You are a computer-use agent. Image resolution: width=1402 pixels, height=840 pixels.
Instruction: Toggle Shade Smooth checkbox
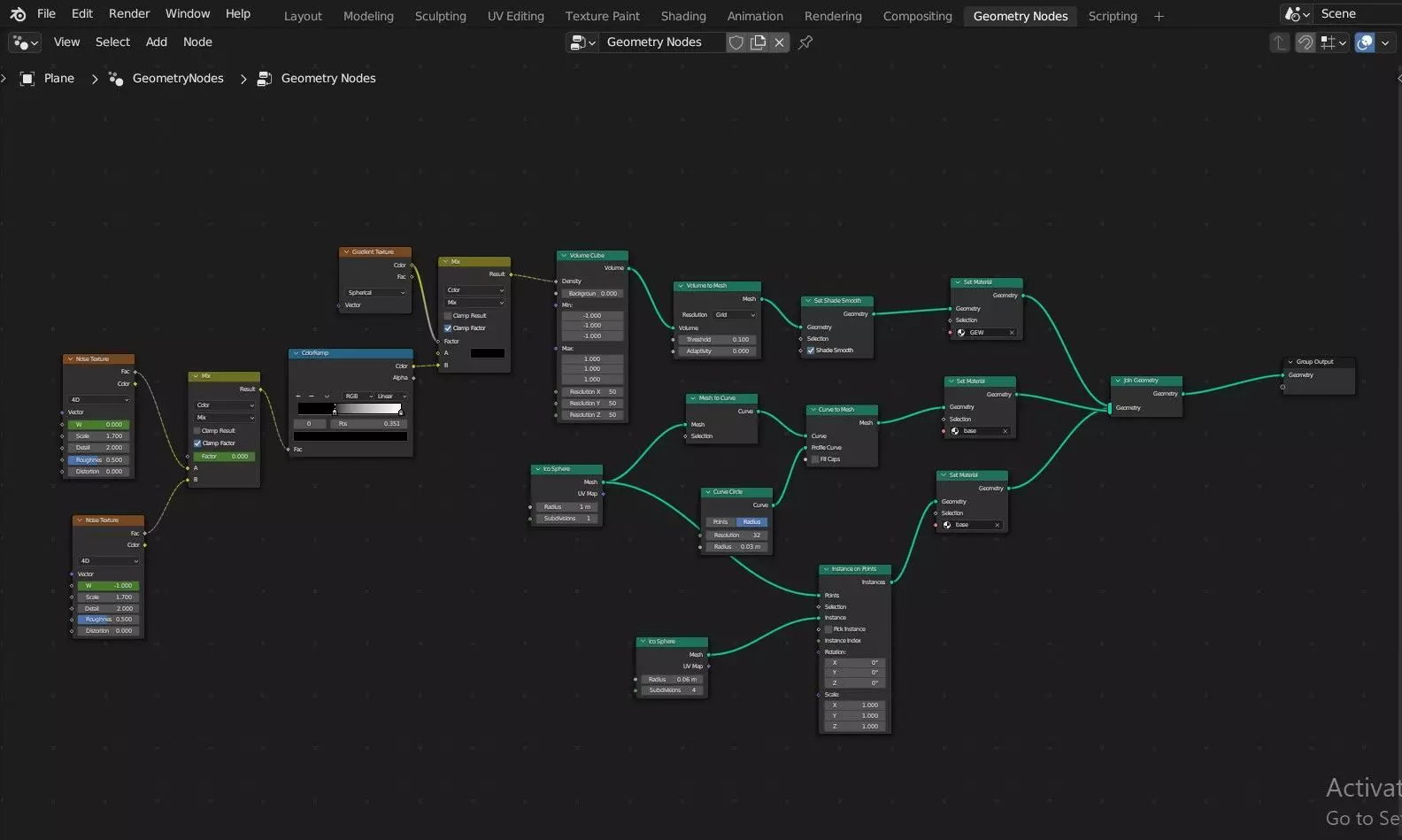pos(811,351)
